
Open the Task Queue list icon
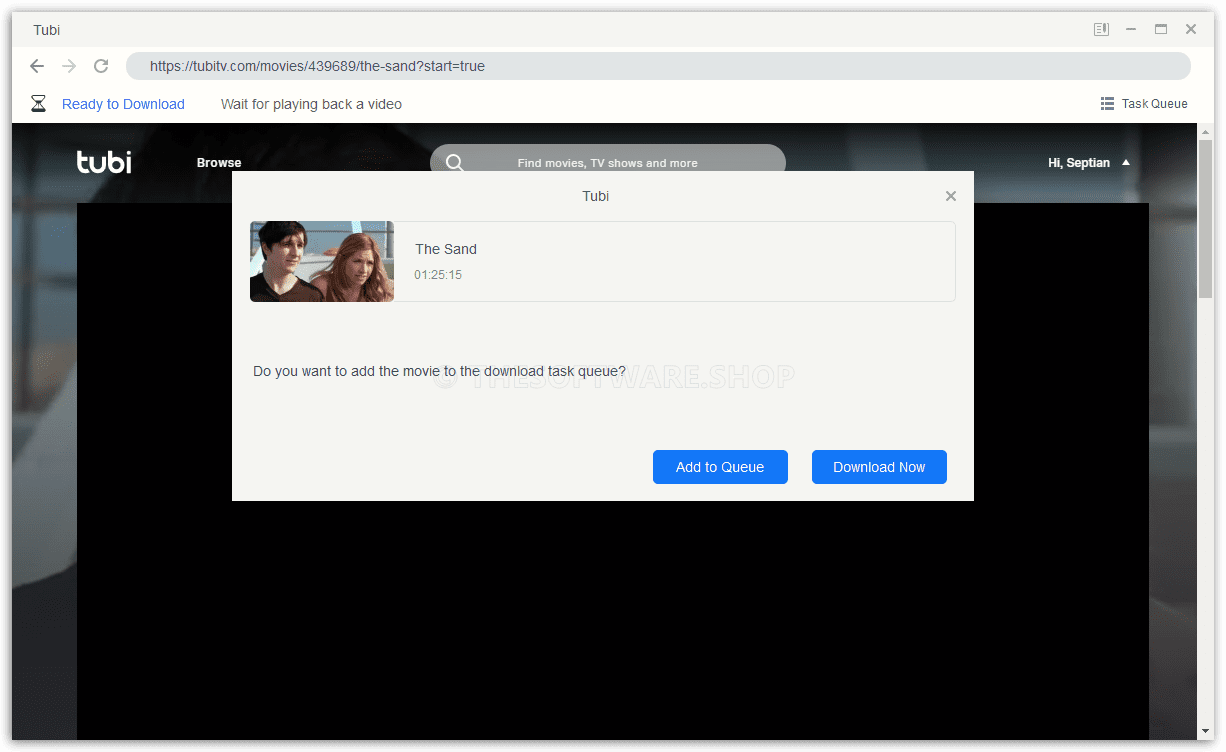(x=1107, y=104)
